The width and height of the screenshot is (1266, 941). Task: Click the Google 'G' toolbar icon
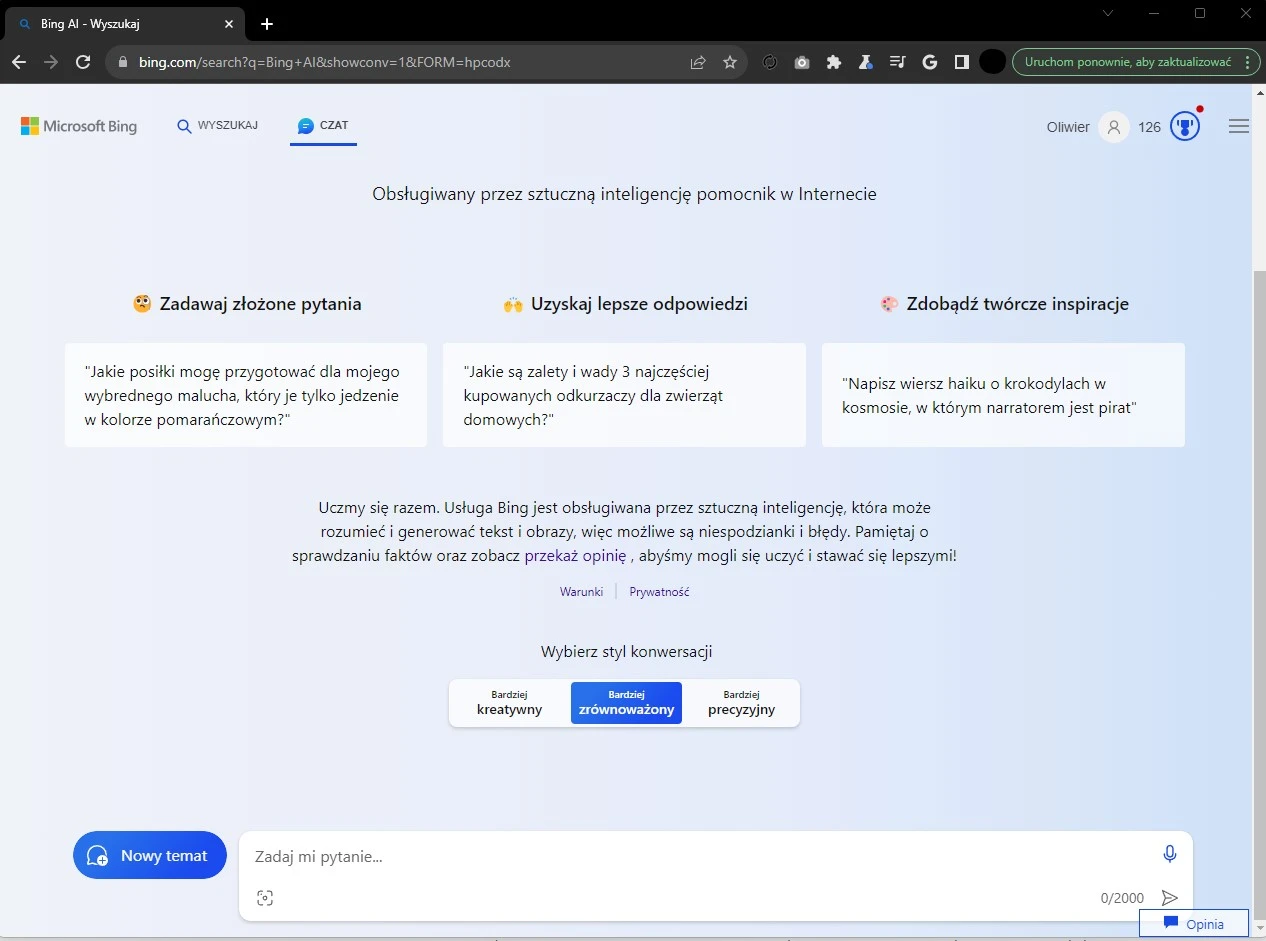(x=930, y=62)
